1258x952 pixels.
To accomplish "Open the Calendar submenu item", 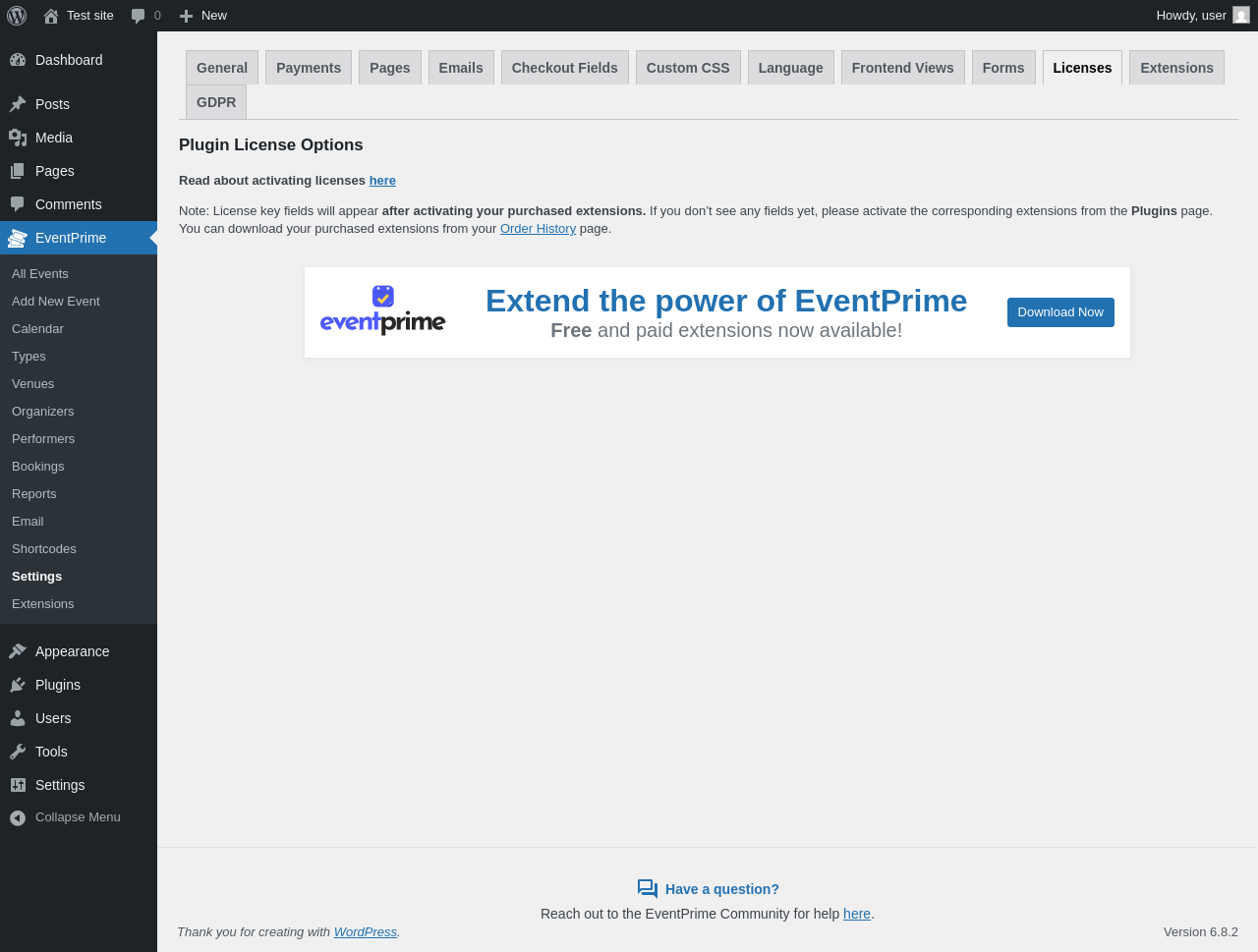I will click(x=79, y=329).
